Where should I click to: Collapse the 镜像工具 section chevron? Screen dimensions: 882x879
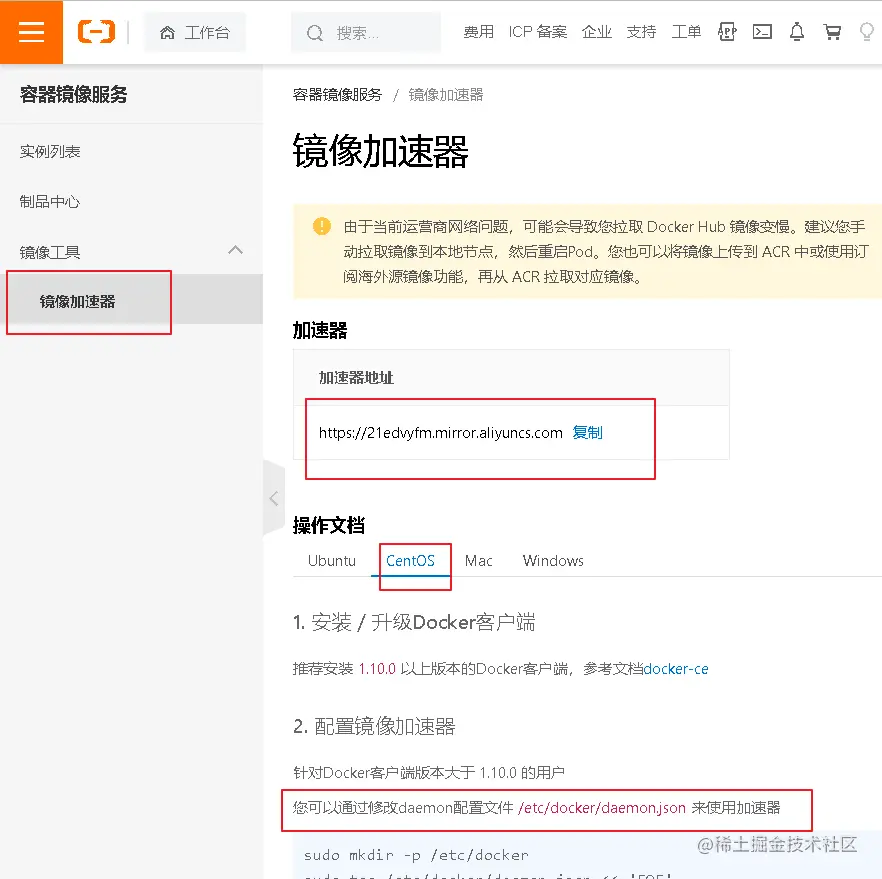[236, 250]
